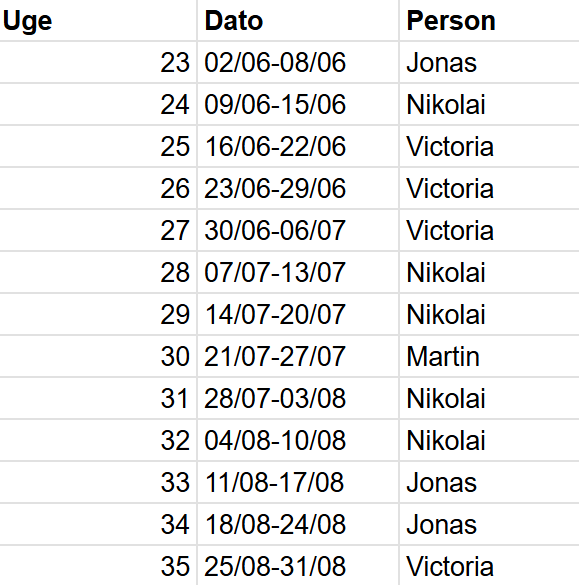The height and width of the screenshot is (585, 579).
Task: Click week number 32 cell
Action: click(98, 440)
